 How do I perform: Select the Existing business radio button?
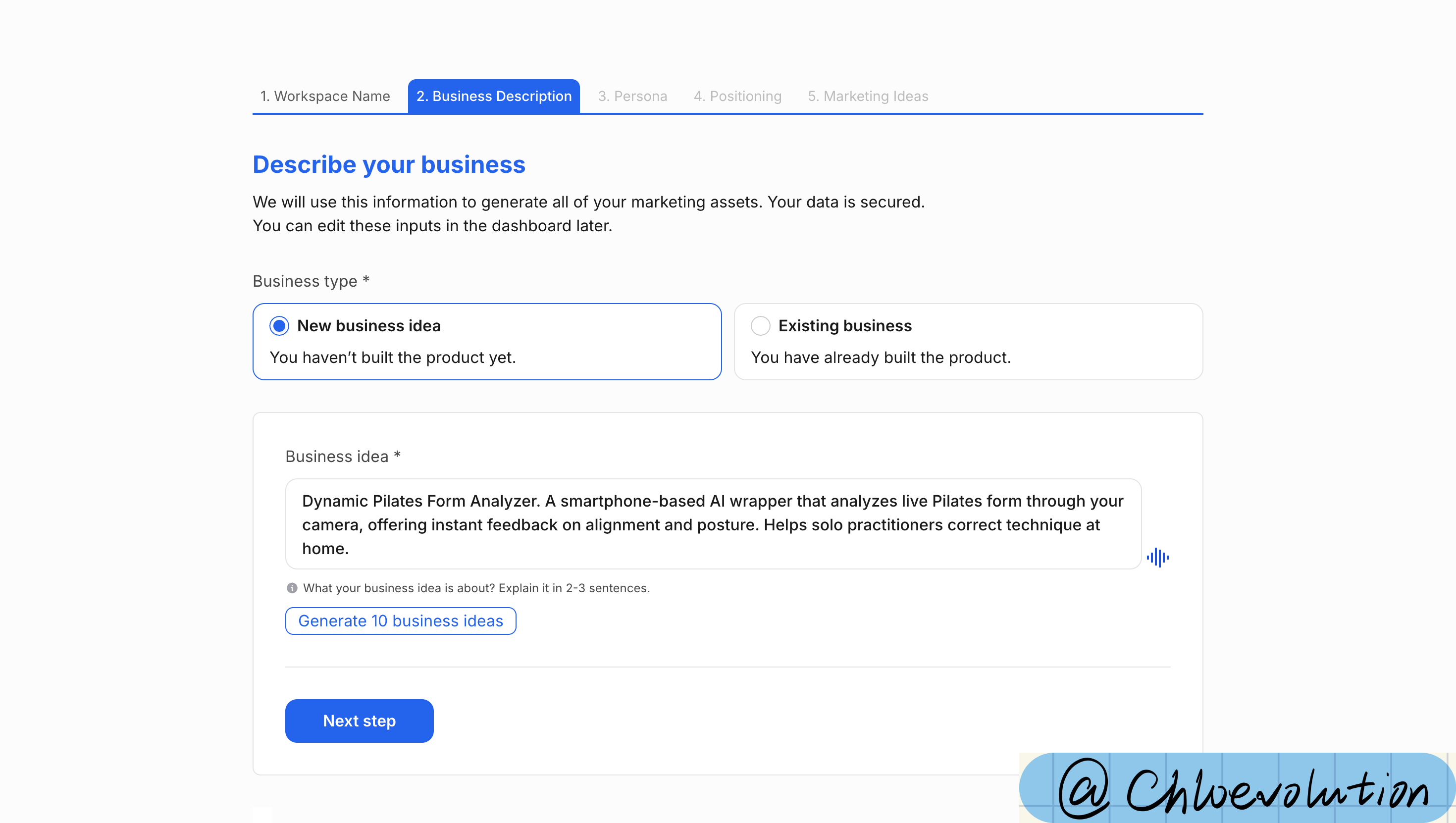point(760,325)
